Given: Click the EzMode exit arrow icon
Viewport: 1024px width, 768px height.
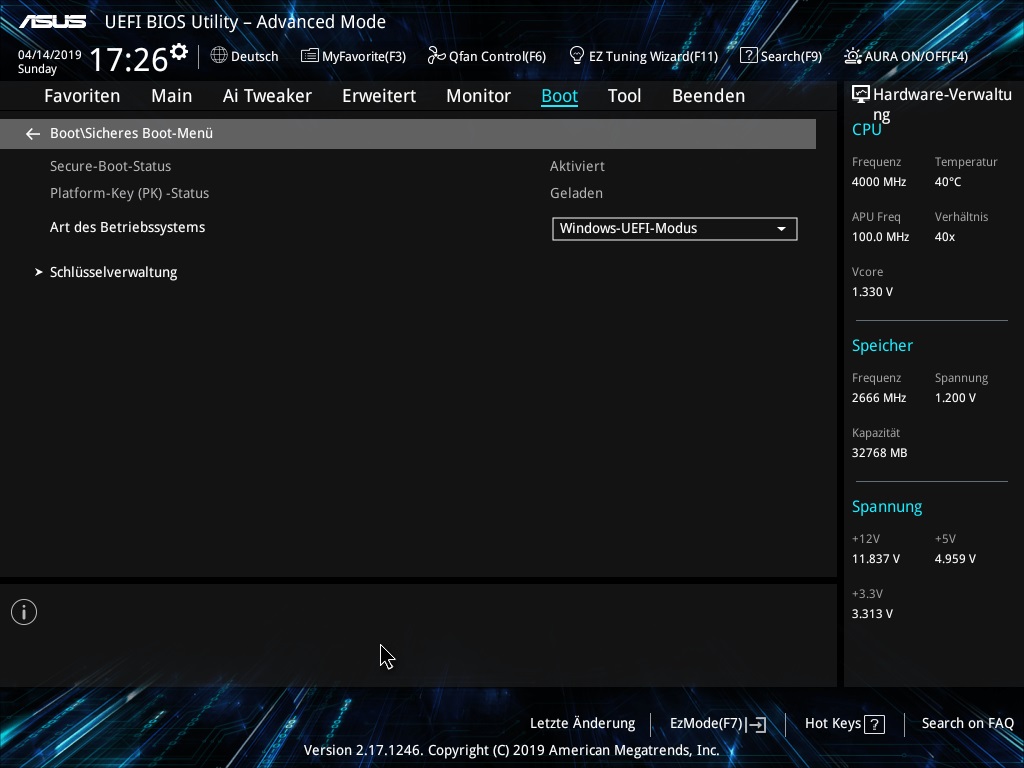Looking at the screenshot, I should tap(756, 724).
